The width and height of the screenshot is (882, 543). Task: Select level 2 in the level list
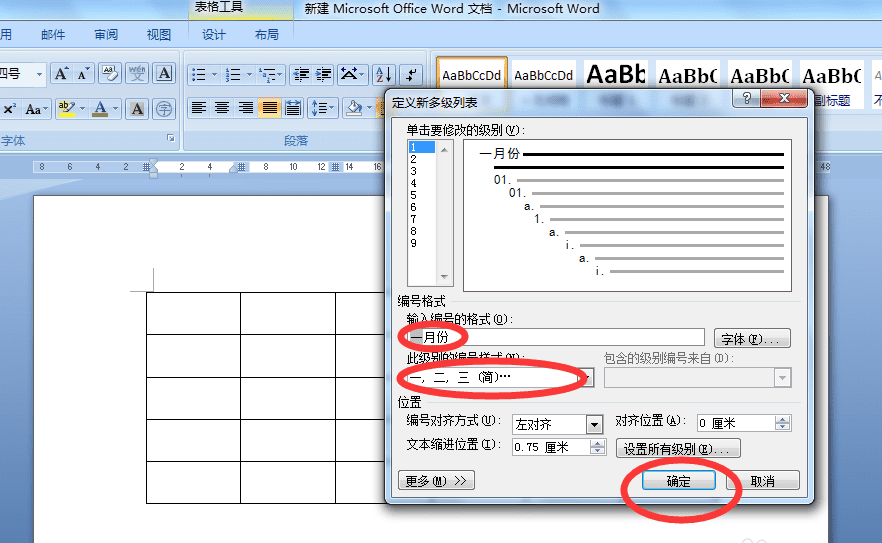[421, 159]
